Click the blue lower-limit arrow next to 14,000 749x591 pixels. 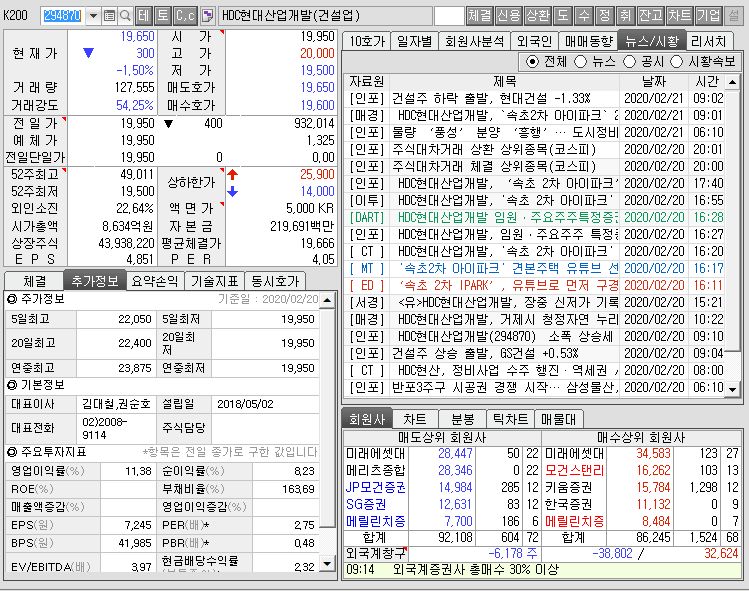pyautogui.click(x=233, y=192)
